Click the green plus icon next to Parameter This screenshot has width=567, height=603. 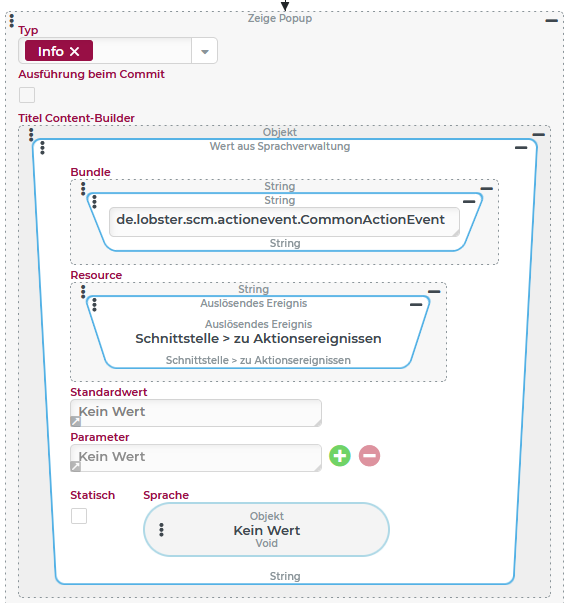[340, 456]
